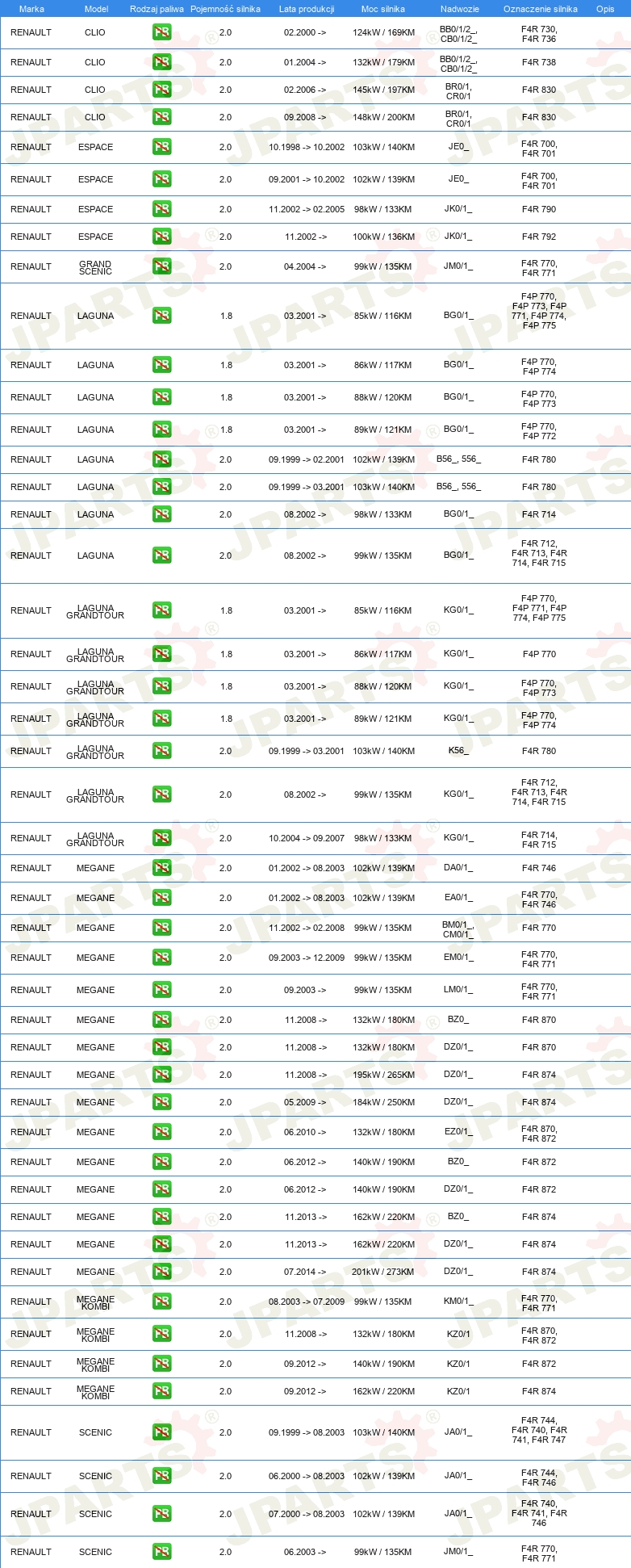
Task: Click the fuel icon in the SCENIC 06.2003 row
Action: [161, 1552]
